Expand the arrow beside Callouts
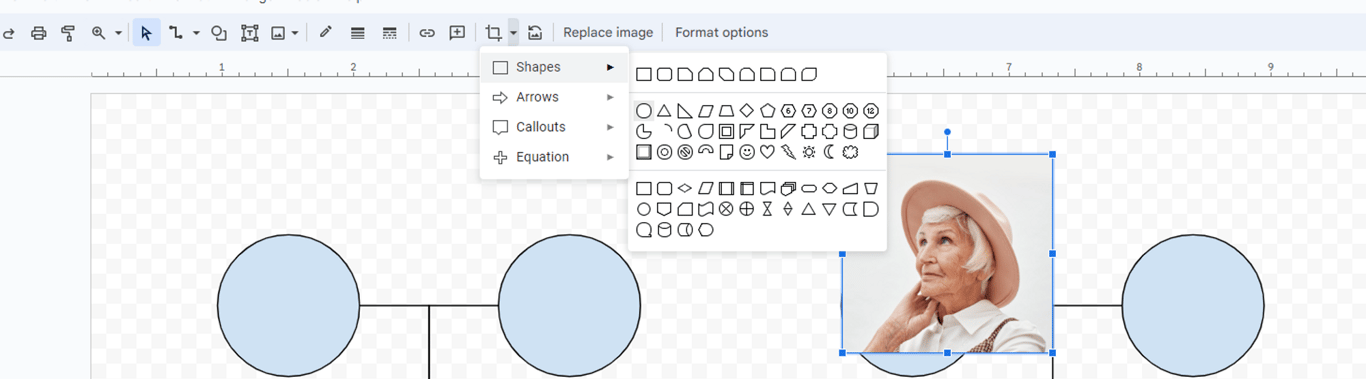1366x379 pixels. coord(610,127)
